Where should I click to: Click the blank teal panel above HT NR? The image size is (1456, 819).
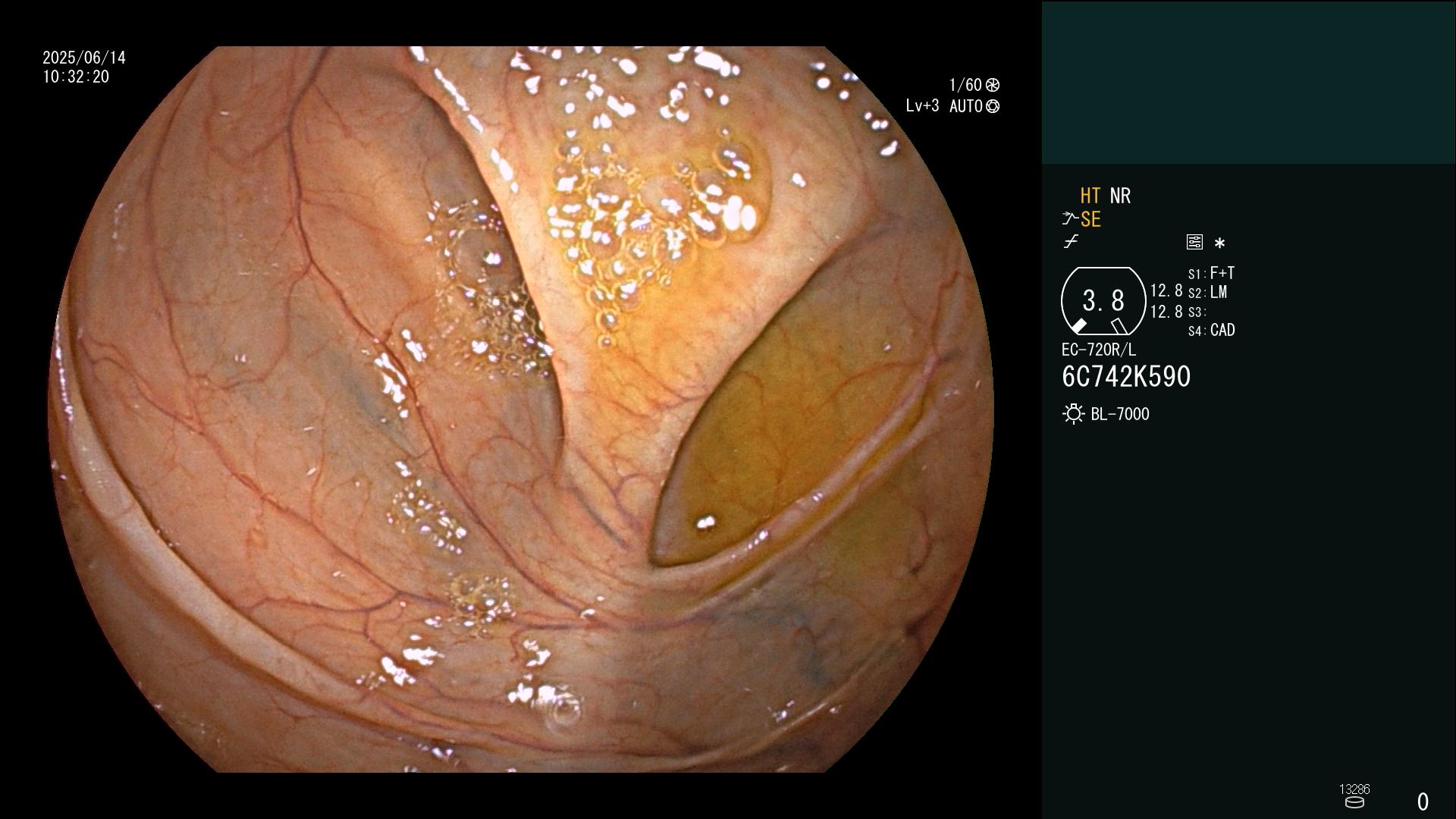point(1248,83)
